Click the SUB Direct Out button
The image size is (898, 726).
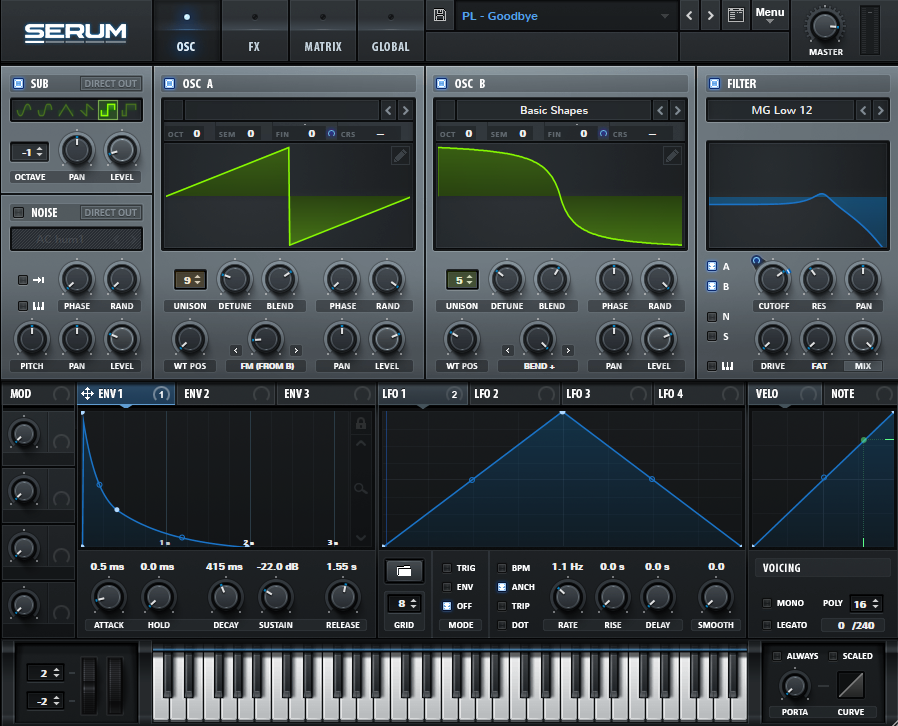(x=111, y=84)
